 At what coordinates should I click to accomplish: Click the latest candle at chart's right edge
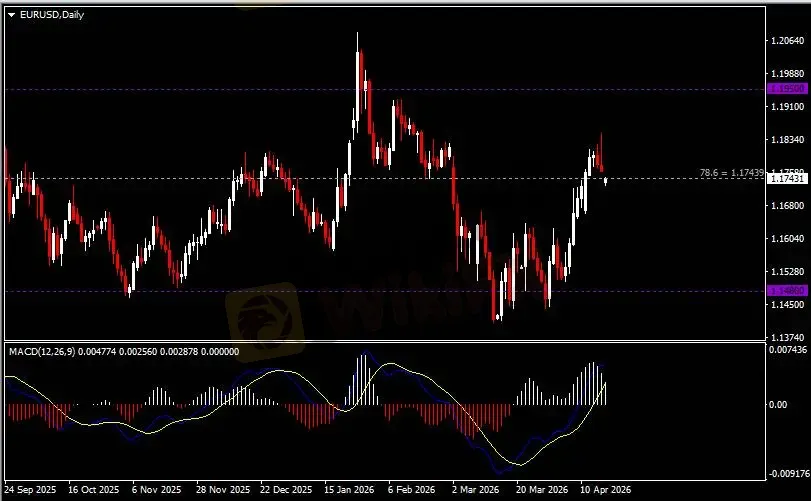[606, 180]
